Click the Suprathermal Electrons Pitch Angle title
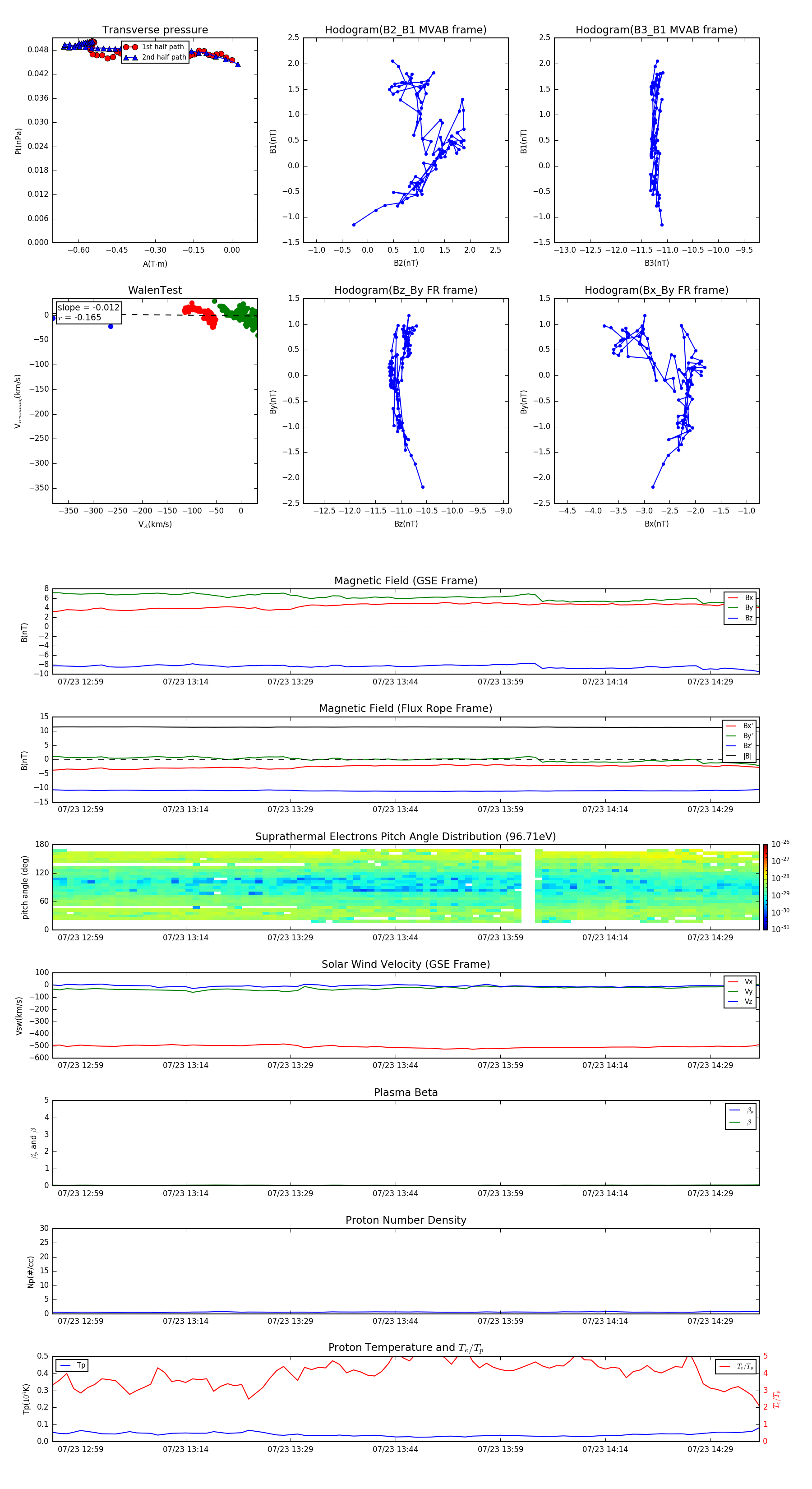Viewport: 812px width, 1489px height. pyautogui.click(x=406, y=837)
